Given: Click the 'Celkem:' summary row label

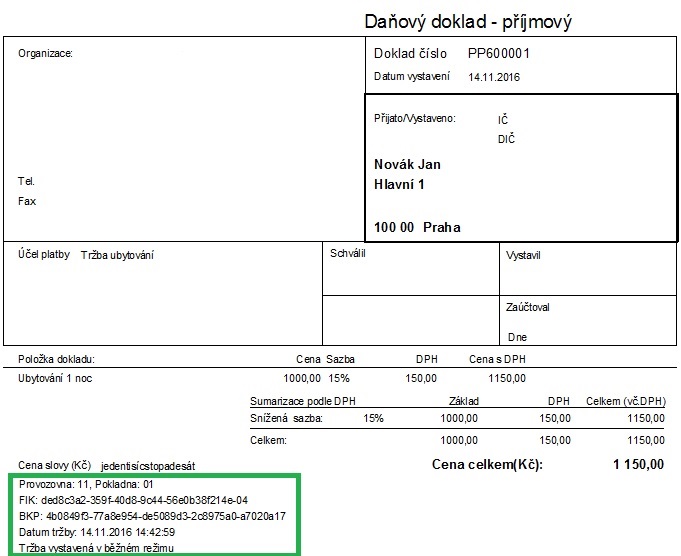Looking at the screenshot, I should (268, 440).
